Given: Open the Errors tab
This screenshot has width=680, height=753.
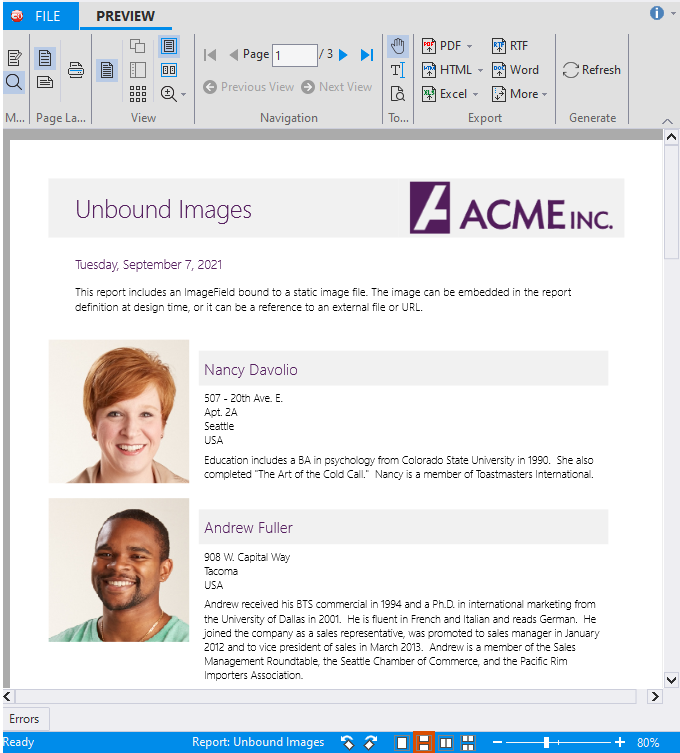Looking at the screenshot, I should [x=24, y=718].
